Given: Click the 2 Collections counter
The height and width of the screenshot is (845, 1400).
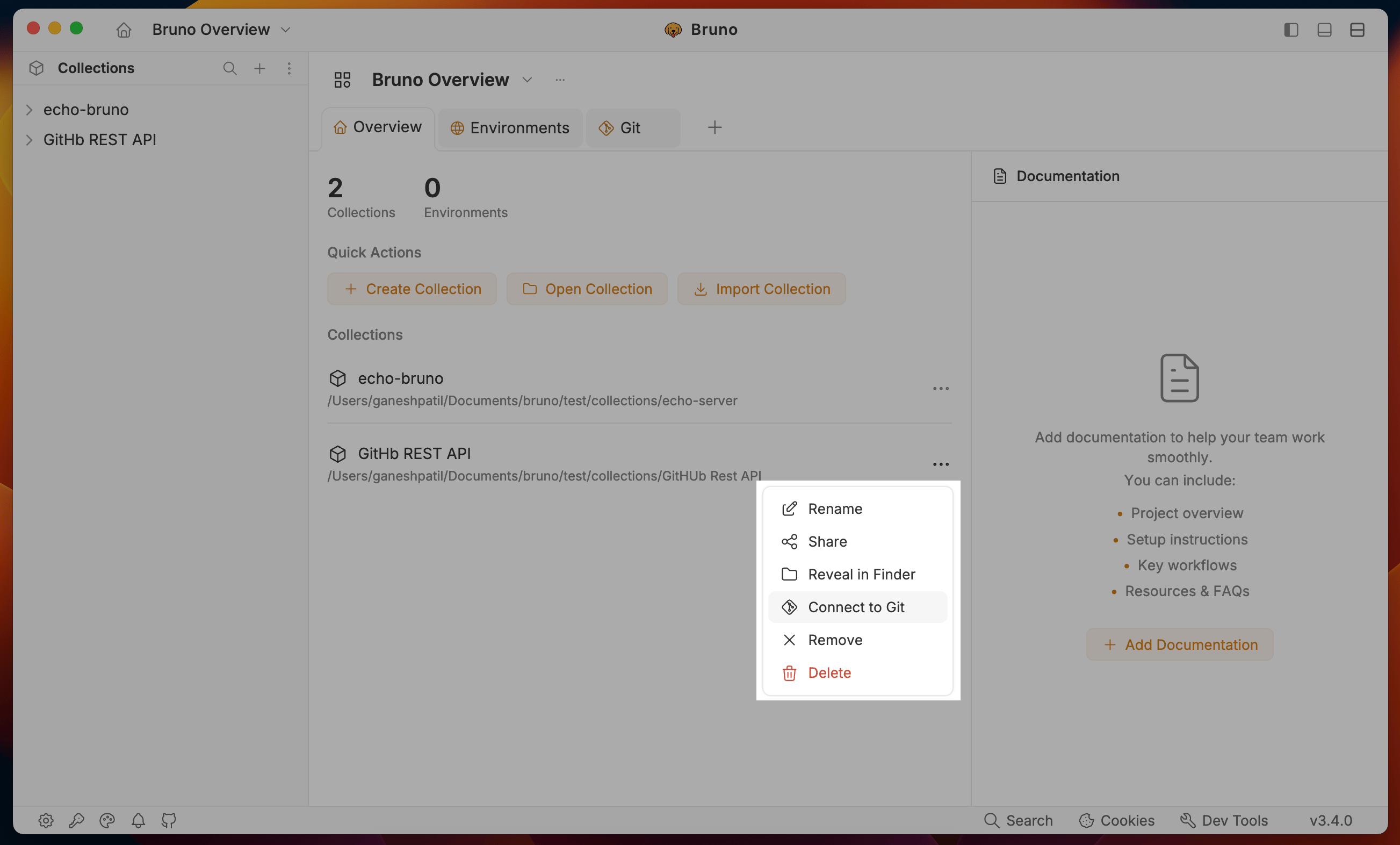Looking at the screenshot, I should pos(361,197).
